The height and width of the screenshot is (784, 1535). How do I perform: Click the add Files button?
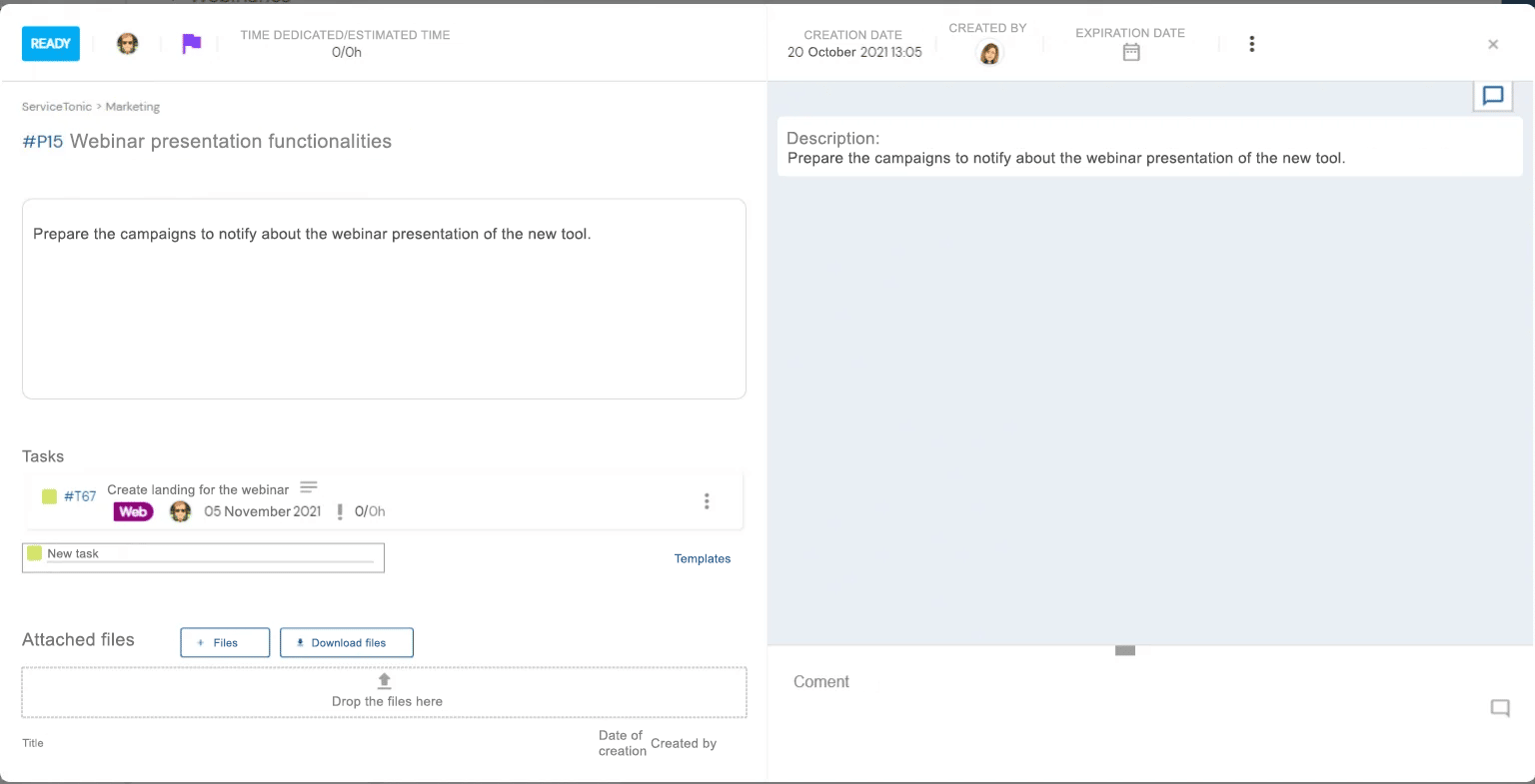[x=225, y=643]
